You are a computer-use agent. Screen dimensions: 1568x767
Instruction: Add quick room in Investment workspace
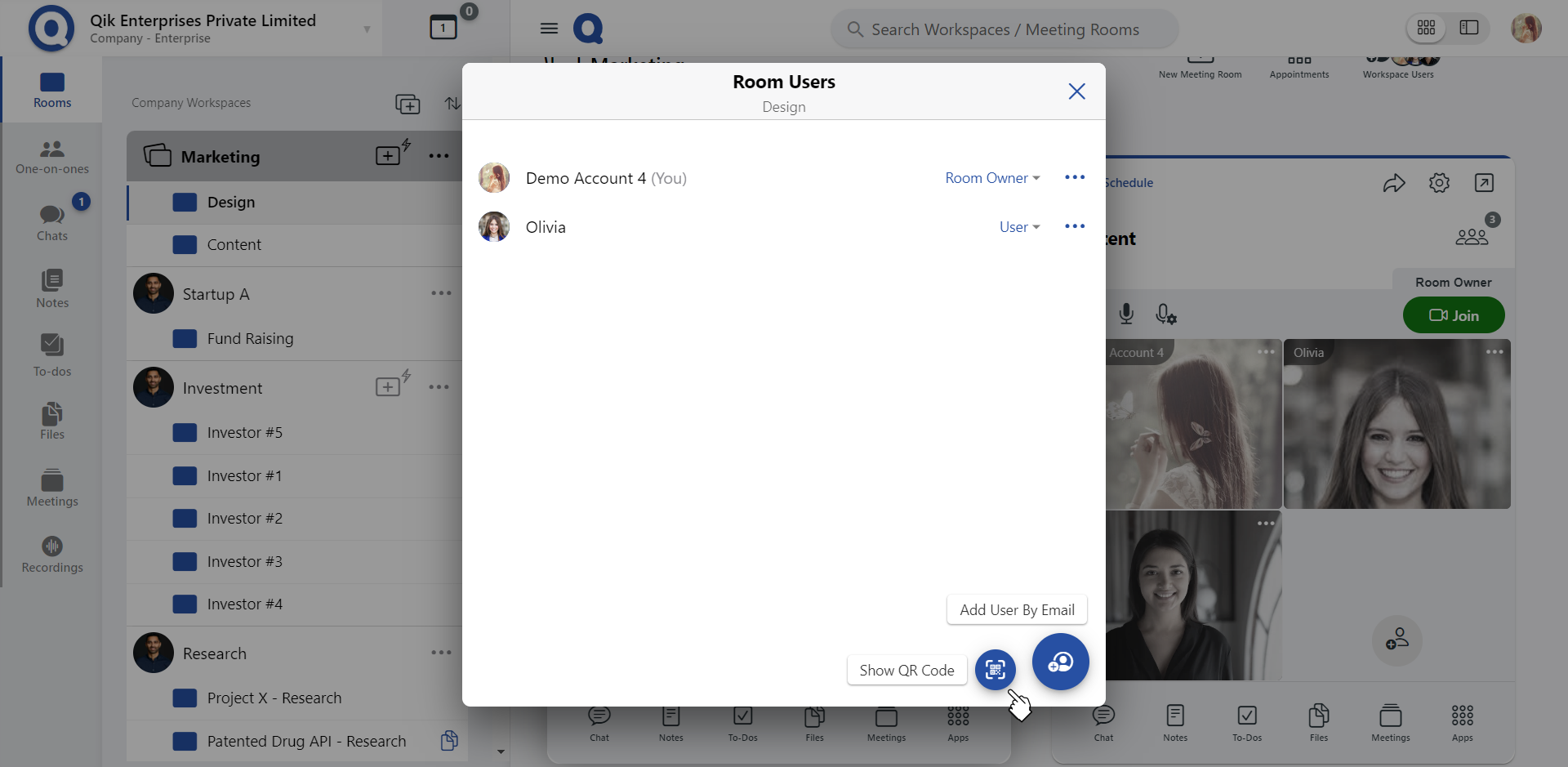coord(392,385)
